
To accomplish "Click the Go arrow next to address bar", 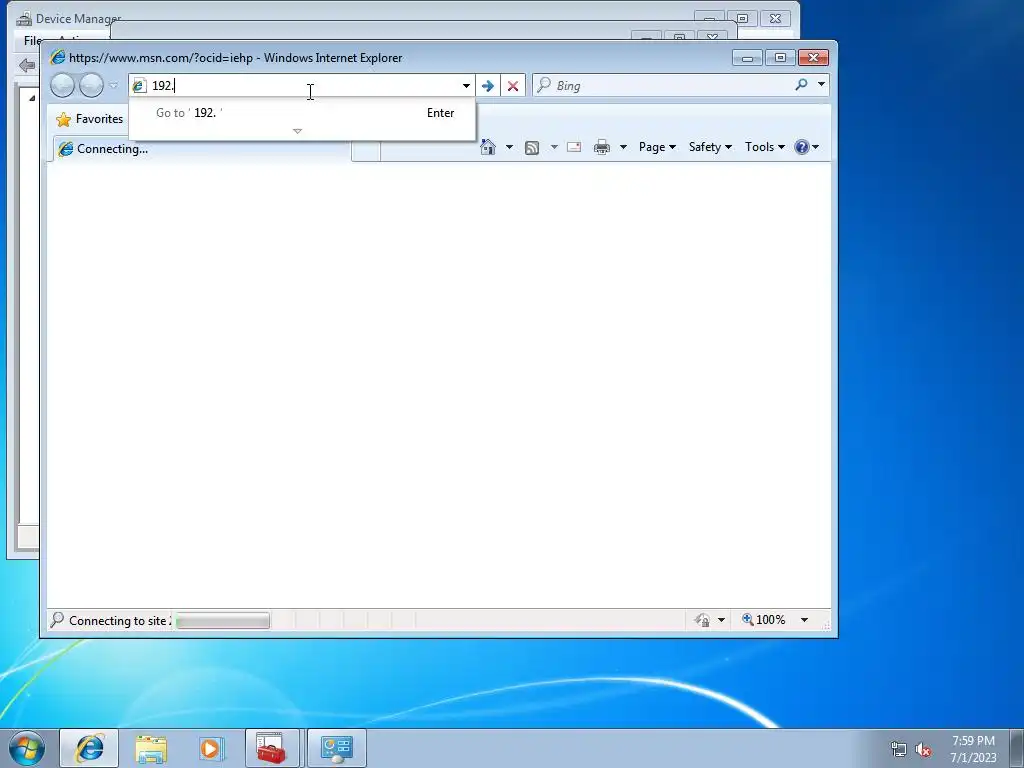I will (x=487, y=86).
